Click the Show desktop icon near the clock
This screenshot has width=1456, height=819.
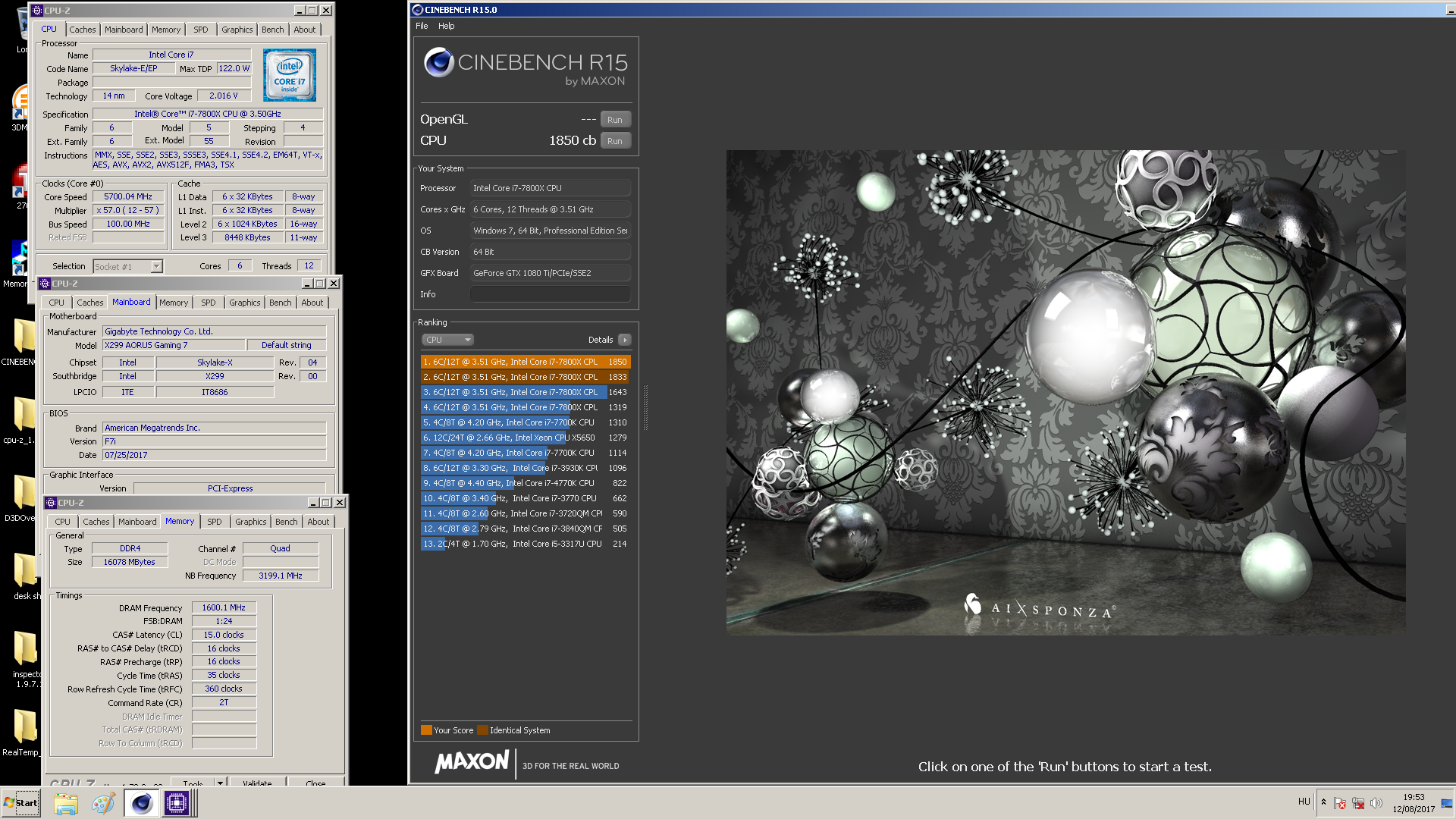tap(1447, 803)
